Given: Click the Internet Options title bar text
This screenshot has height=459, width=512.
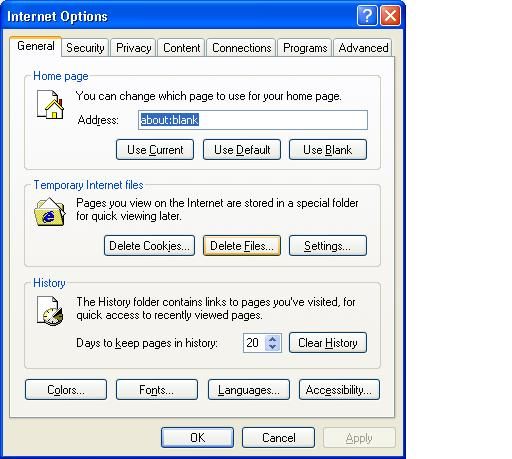Looking at the screenshot, I should (x=57, y=16).
